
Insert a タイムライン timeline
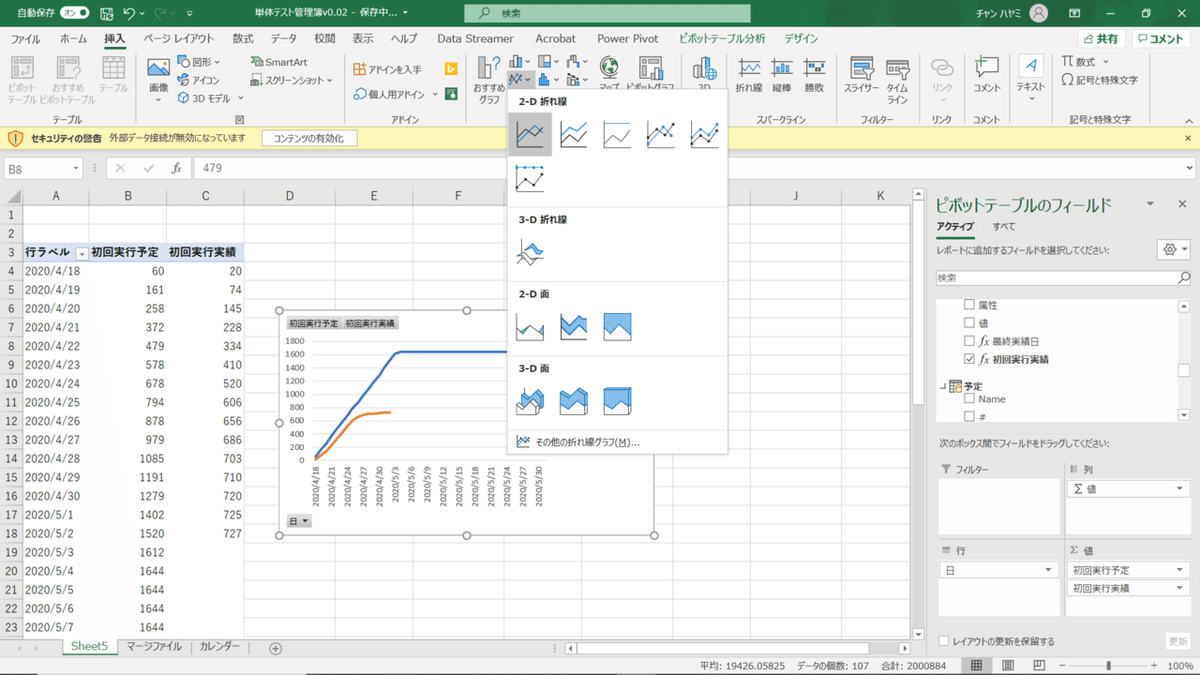pos(898,80)
